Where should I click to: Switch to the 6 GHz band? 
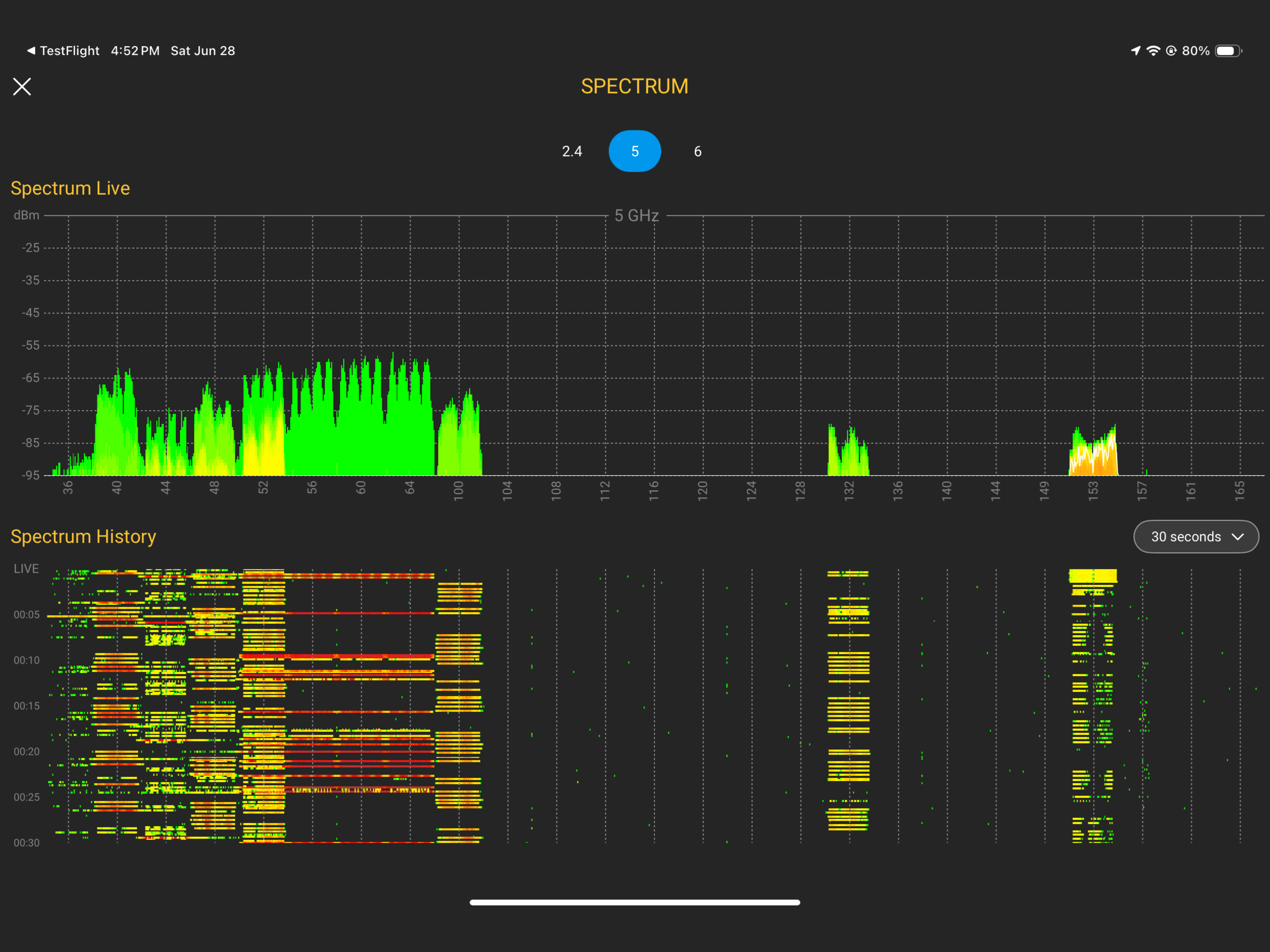[698, 151]
